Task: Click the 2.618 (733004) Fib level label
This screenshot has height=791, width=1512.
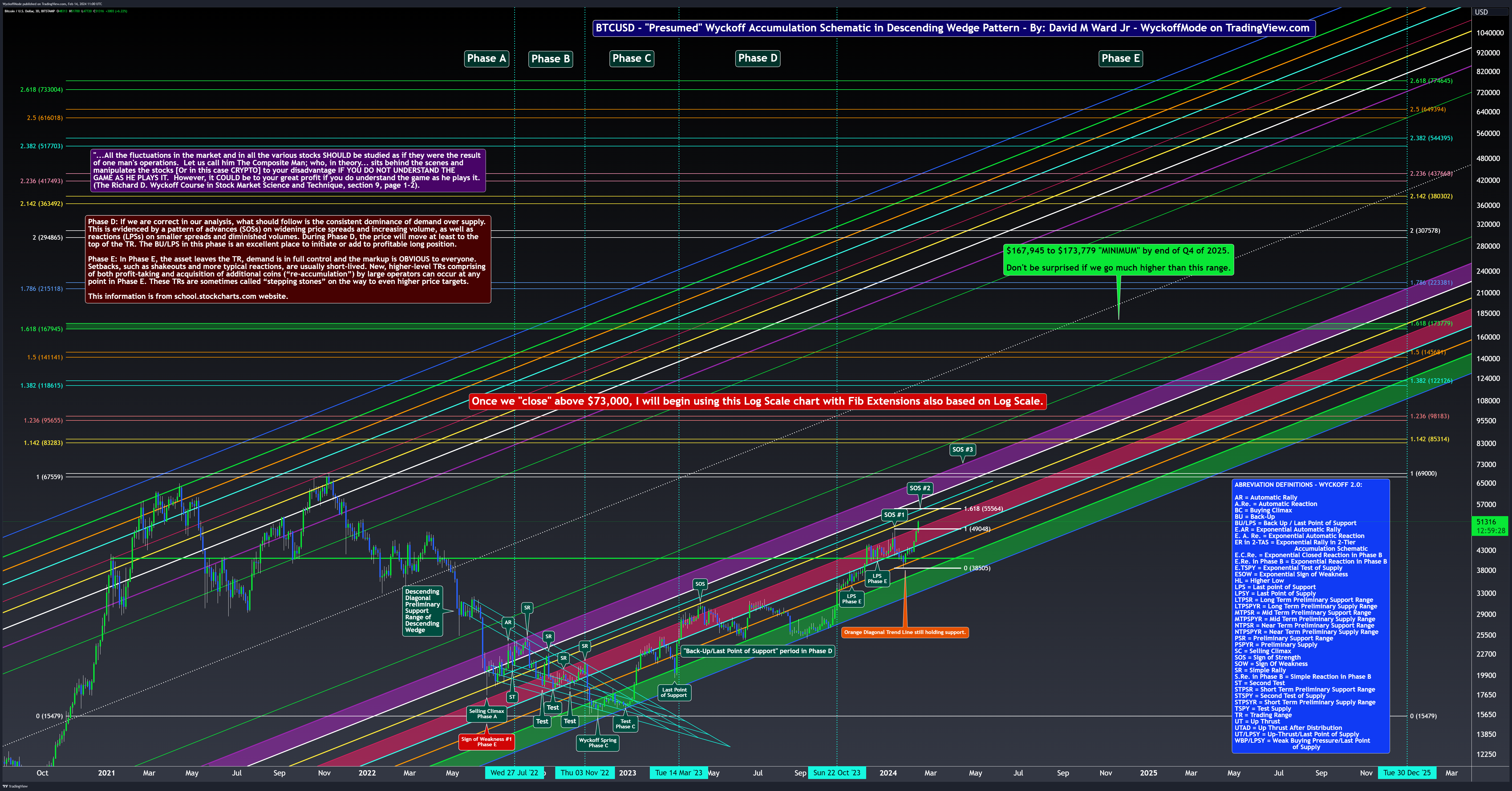Action: point(41,90)
